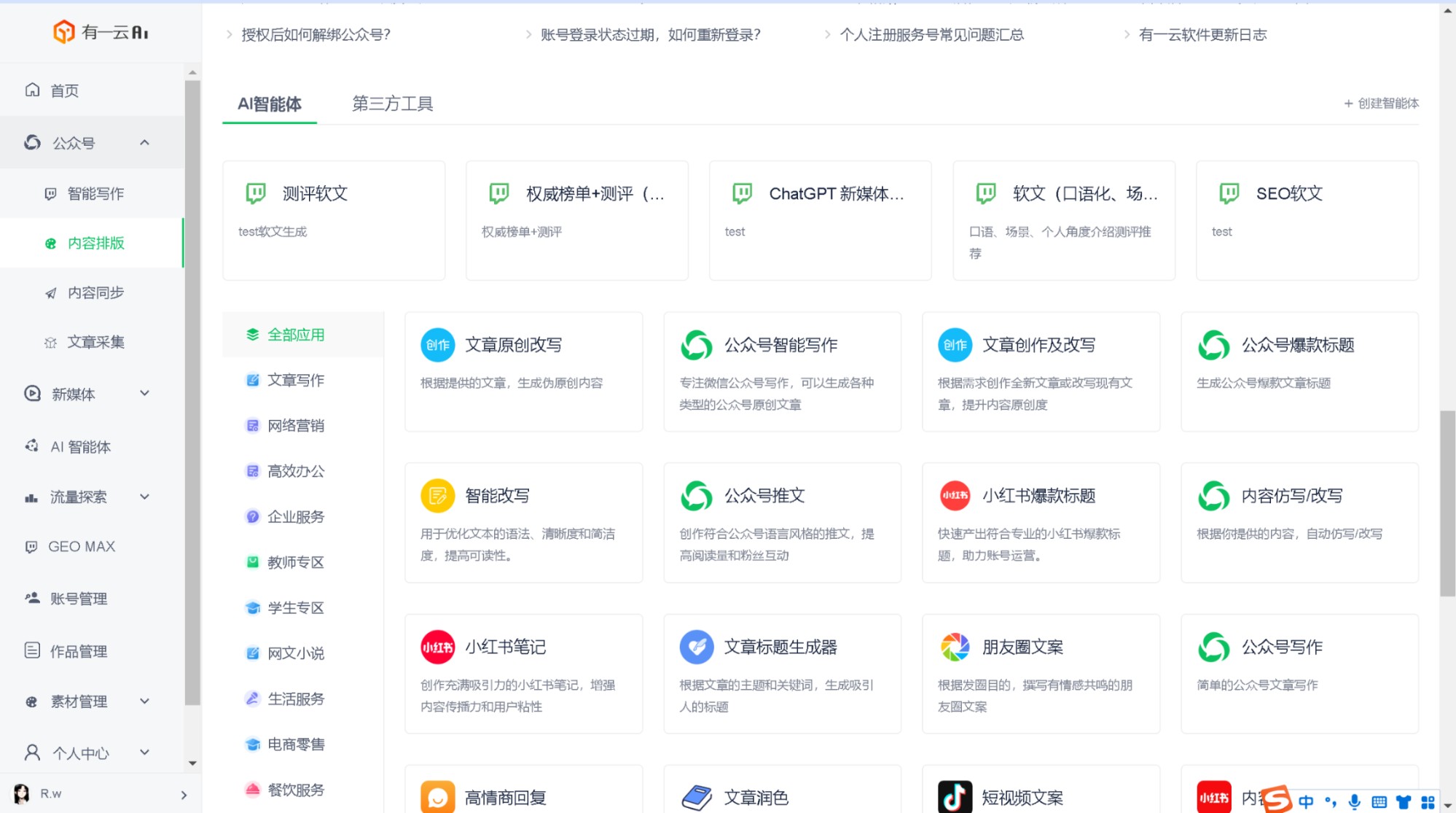The width and height of the screenshot is (1456, 813).
Task: Select the 智能改写 yellow icon
Action: click(437, 496)
